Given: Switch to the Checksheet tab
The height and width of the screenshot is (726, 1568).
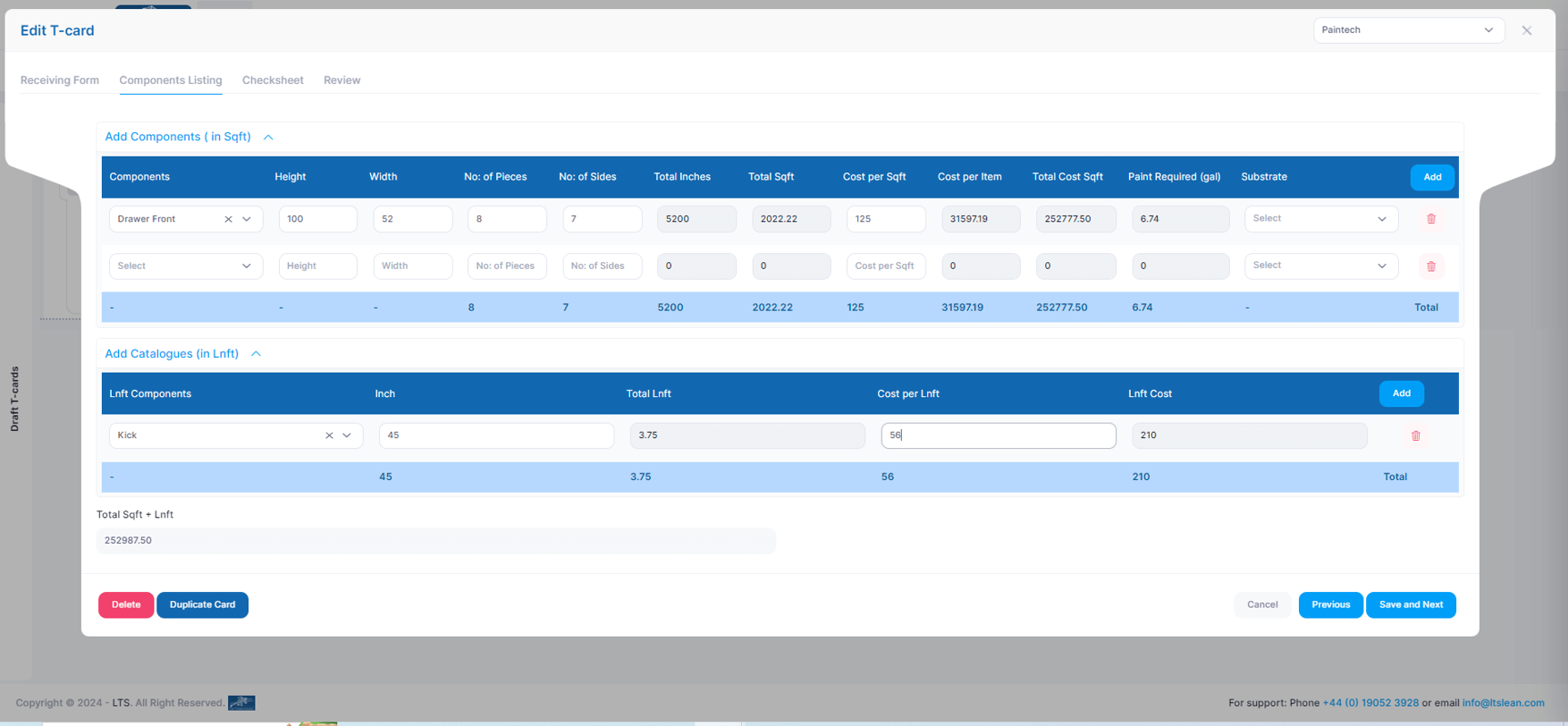Looking at the screenshot, I should [x=273, y=80].
